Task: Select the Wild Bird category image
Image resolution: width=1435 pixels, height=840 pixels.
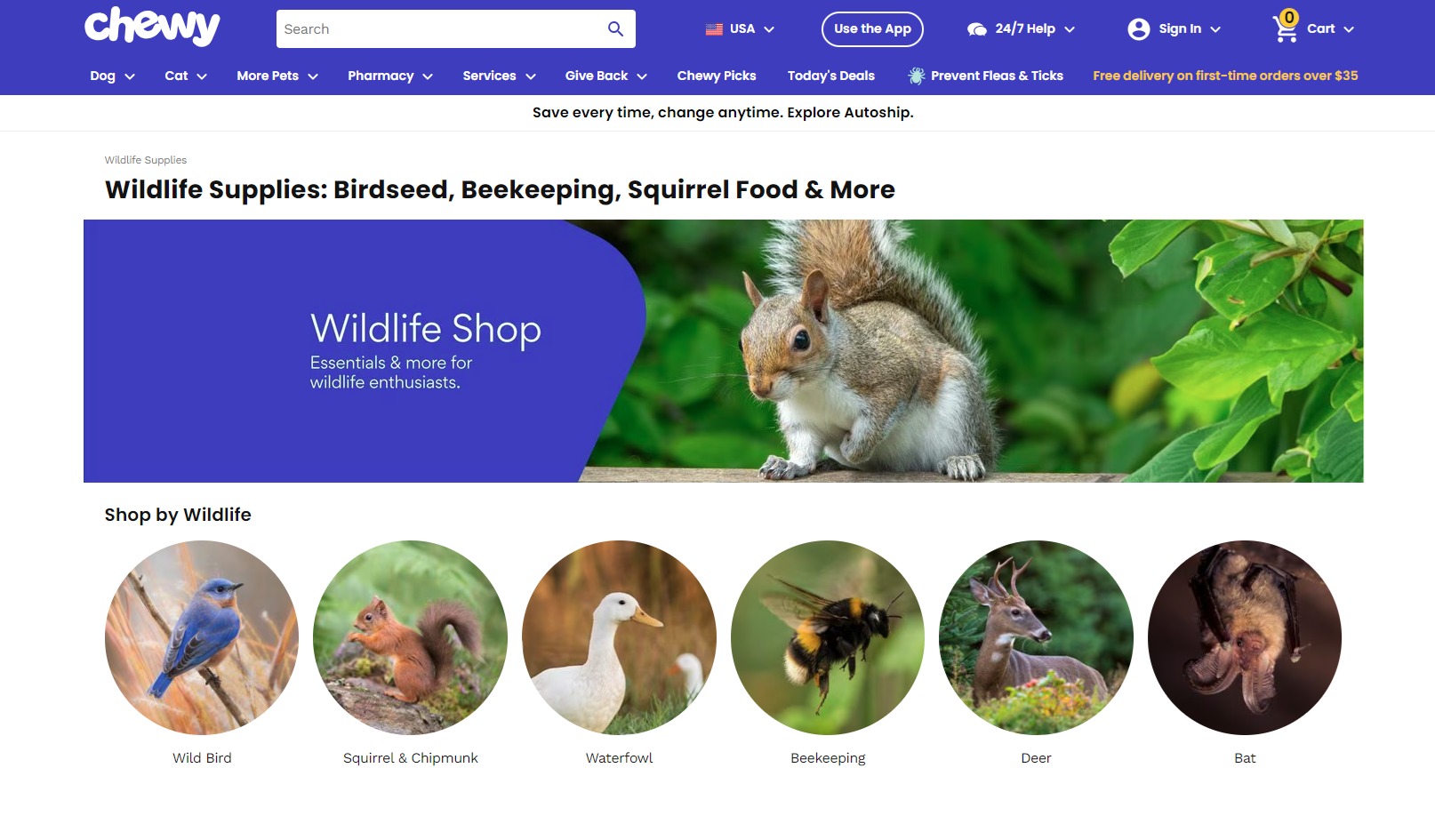Action: 202,637
